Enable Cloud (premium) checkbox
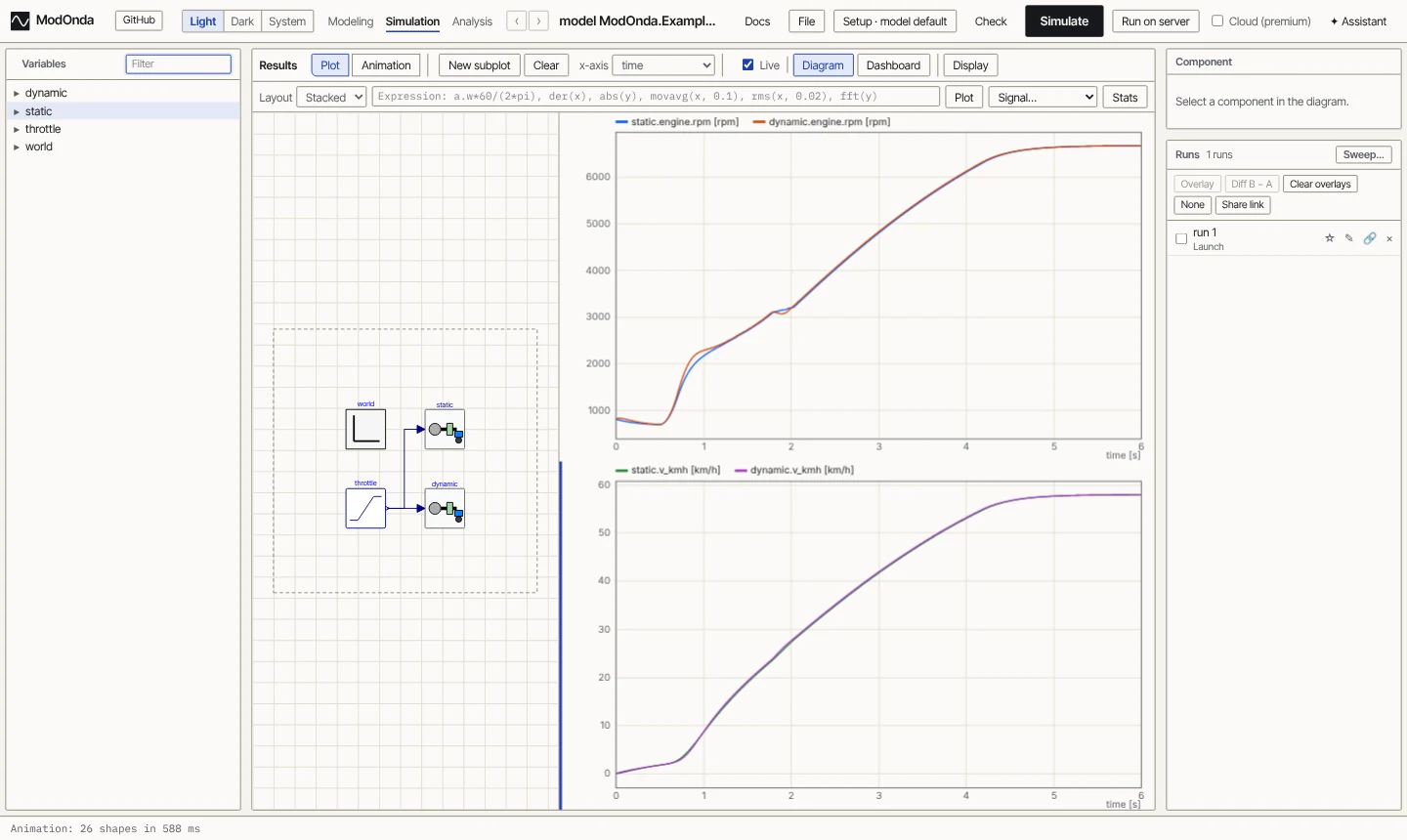 [1217, 21]
